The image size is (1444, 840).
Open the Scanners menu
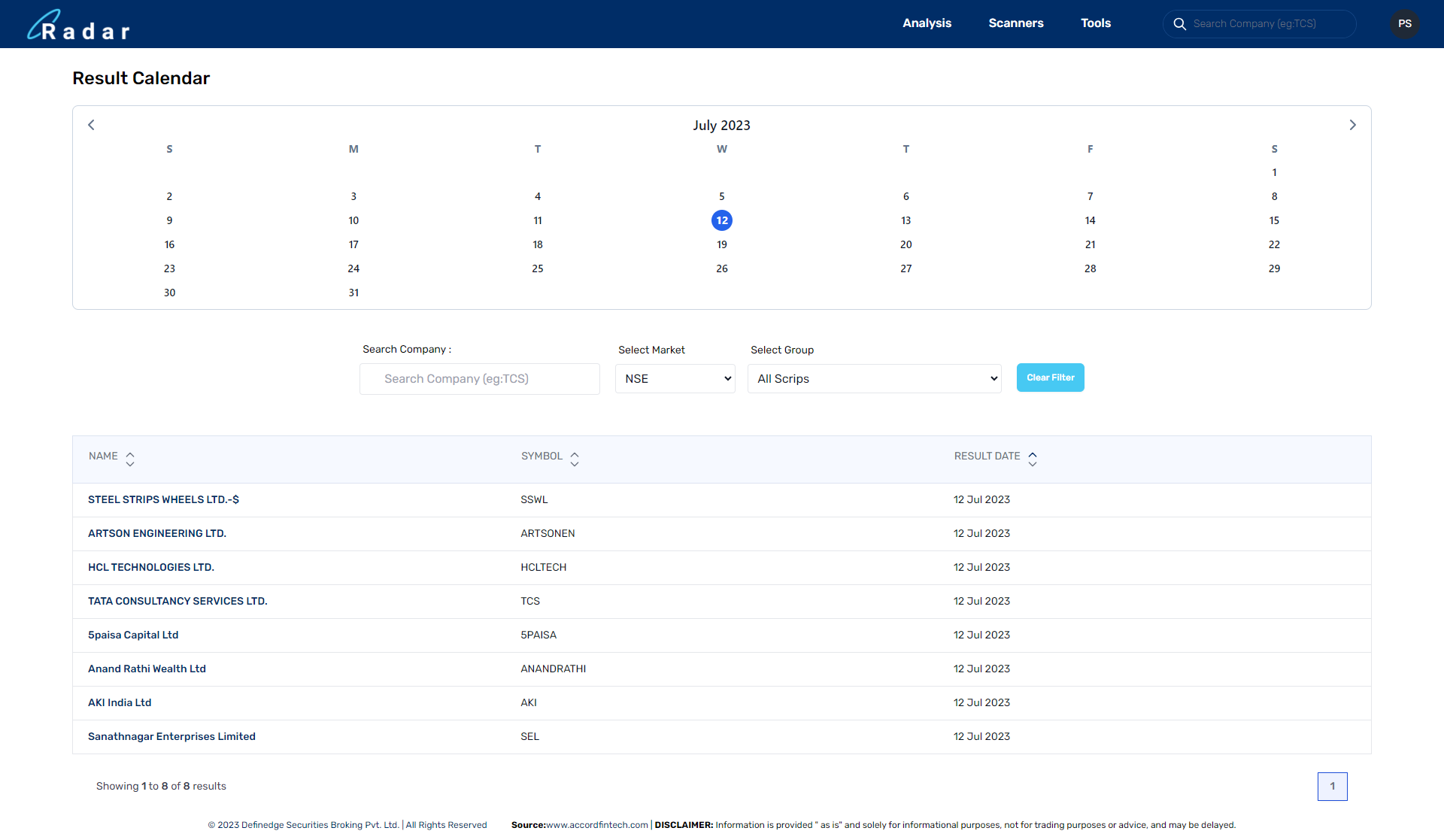click(x=1015, y=23)
